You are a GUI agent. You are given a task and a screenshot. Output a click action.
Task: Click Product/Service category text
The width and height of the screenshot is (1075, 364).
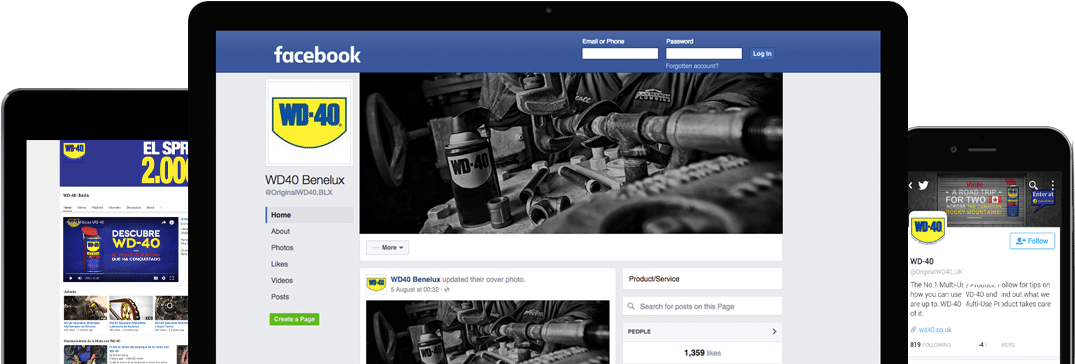654,279
